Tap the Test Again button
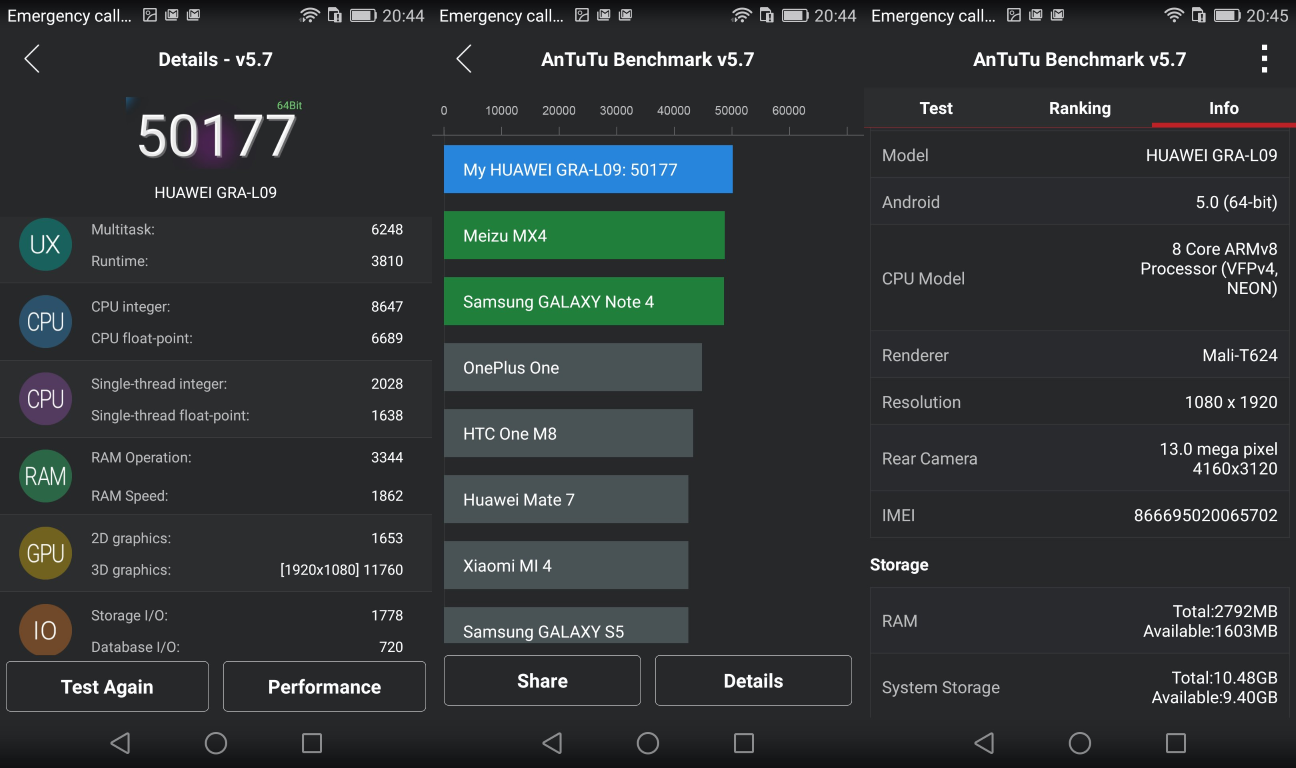Screen dimensions: 1296x768 click(x=107, y=687)
